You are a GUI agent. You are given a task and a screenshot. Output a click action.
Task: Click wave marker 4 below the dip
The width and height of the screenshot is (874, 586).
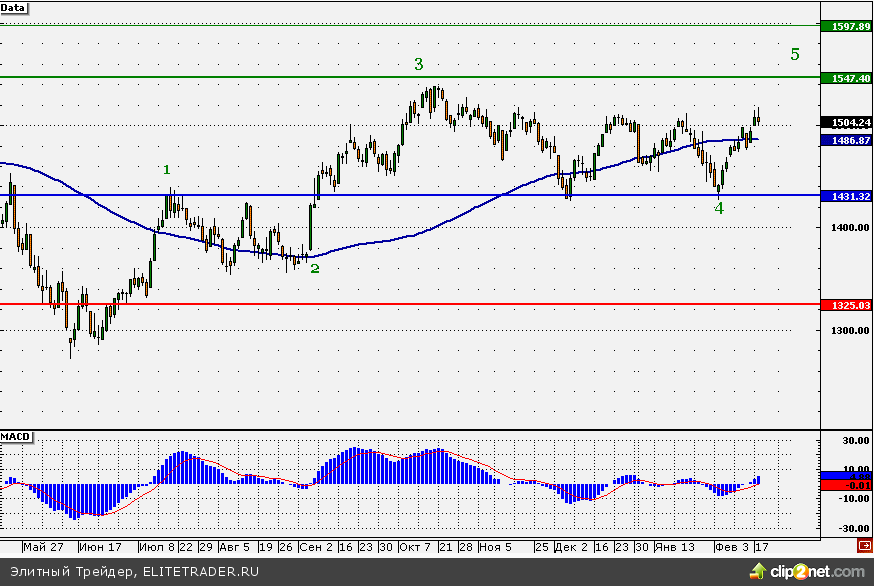(718, 208)
